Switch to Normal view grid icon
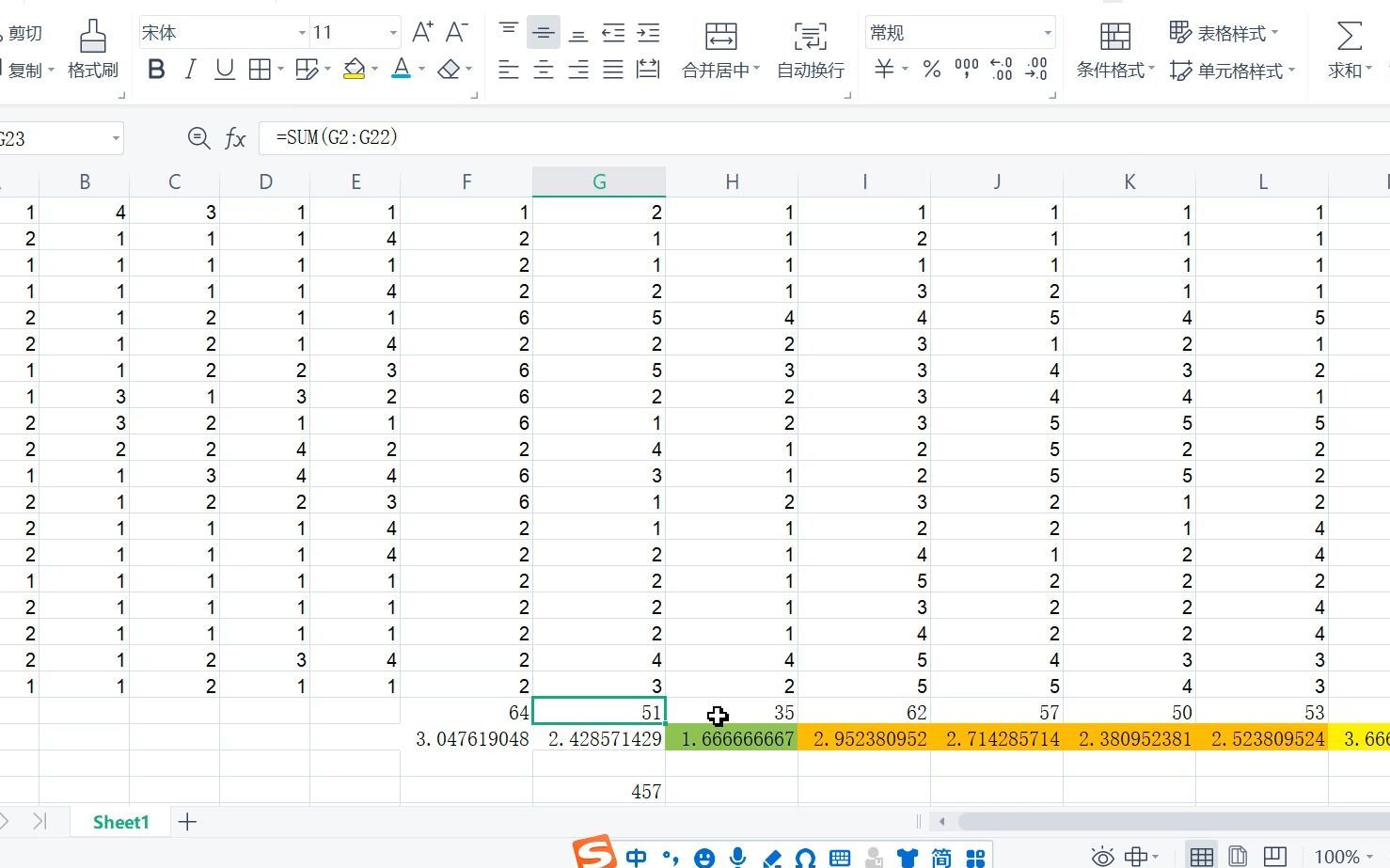1390x868 pixels. coord(1201,856)
